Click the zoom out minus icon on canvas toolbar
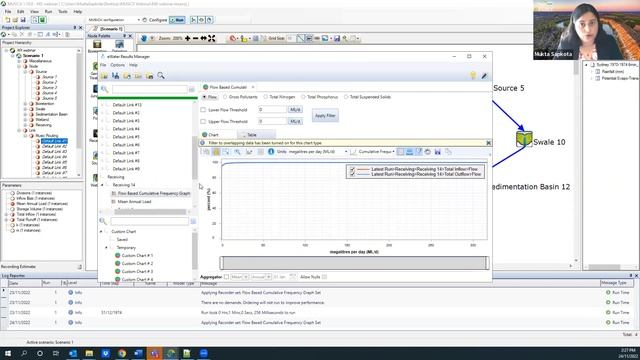This screenshot has width=640, height=360. point(196,38)
